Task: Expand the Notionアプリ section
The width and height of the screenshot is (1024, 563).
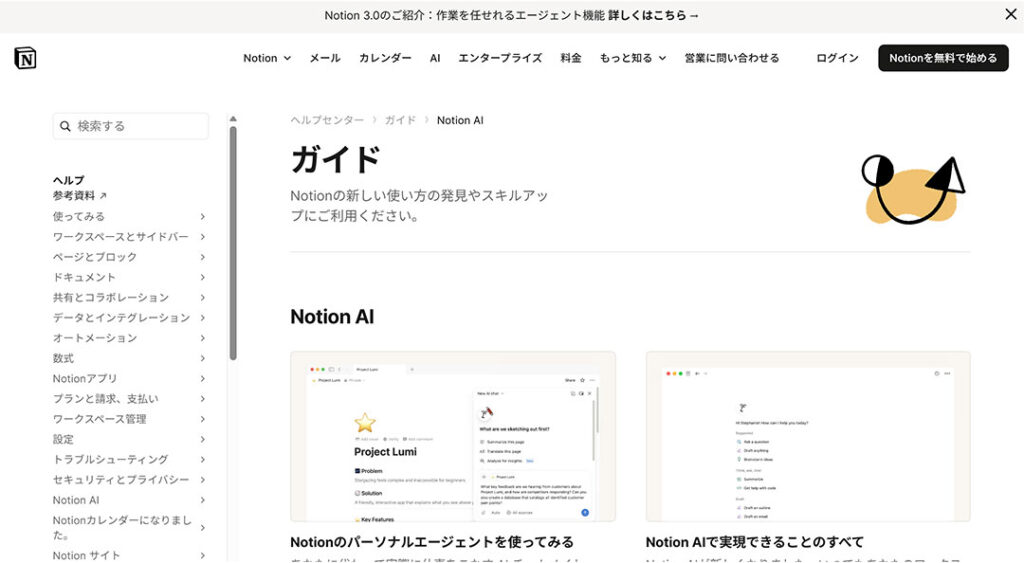Action: tap(202, 378)
